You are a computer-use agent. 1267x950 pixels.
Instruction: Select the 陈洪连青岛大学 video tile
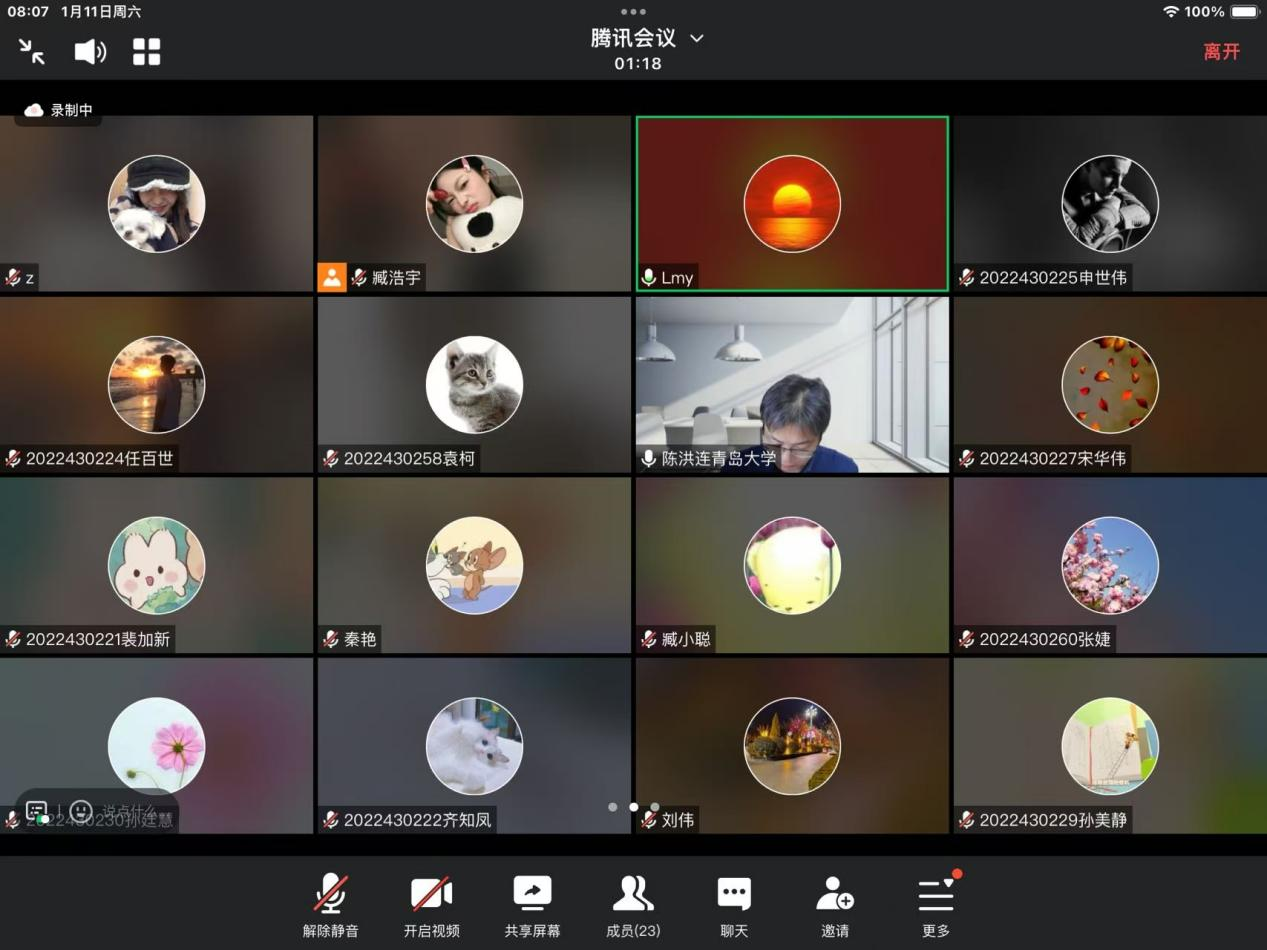click(x=792, y=384)
